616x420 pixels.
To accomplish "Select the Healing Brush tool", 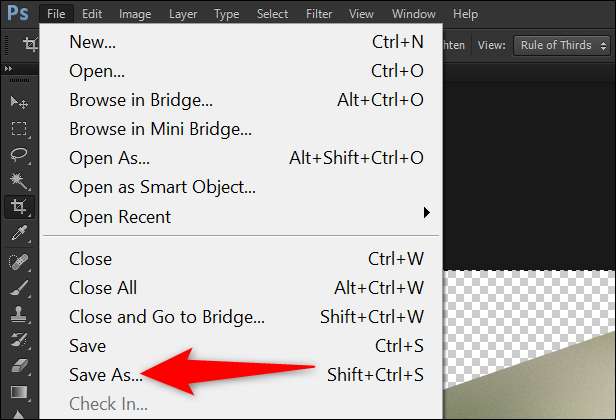I will (x=18, y=260).
